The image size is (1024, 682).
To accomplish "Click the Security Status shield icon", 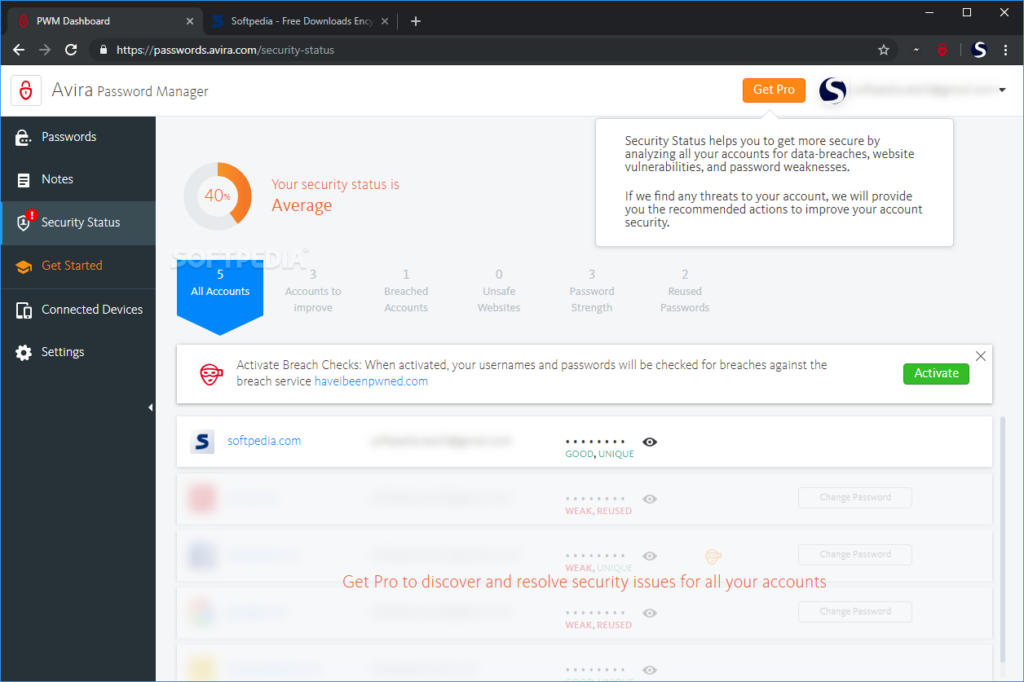I will (x=25, y=221).
